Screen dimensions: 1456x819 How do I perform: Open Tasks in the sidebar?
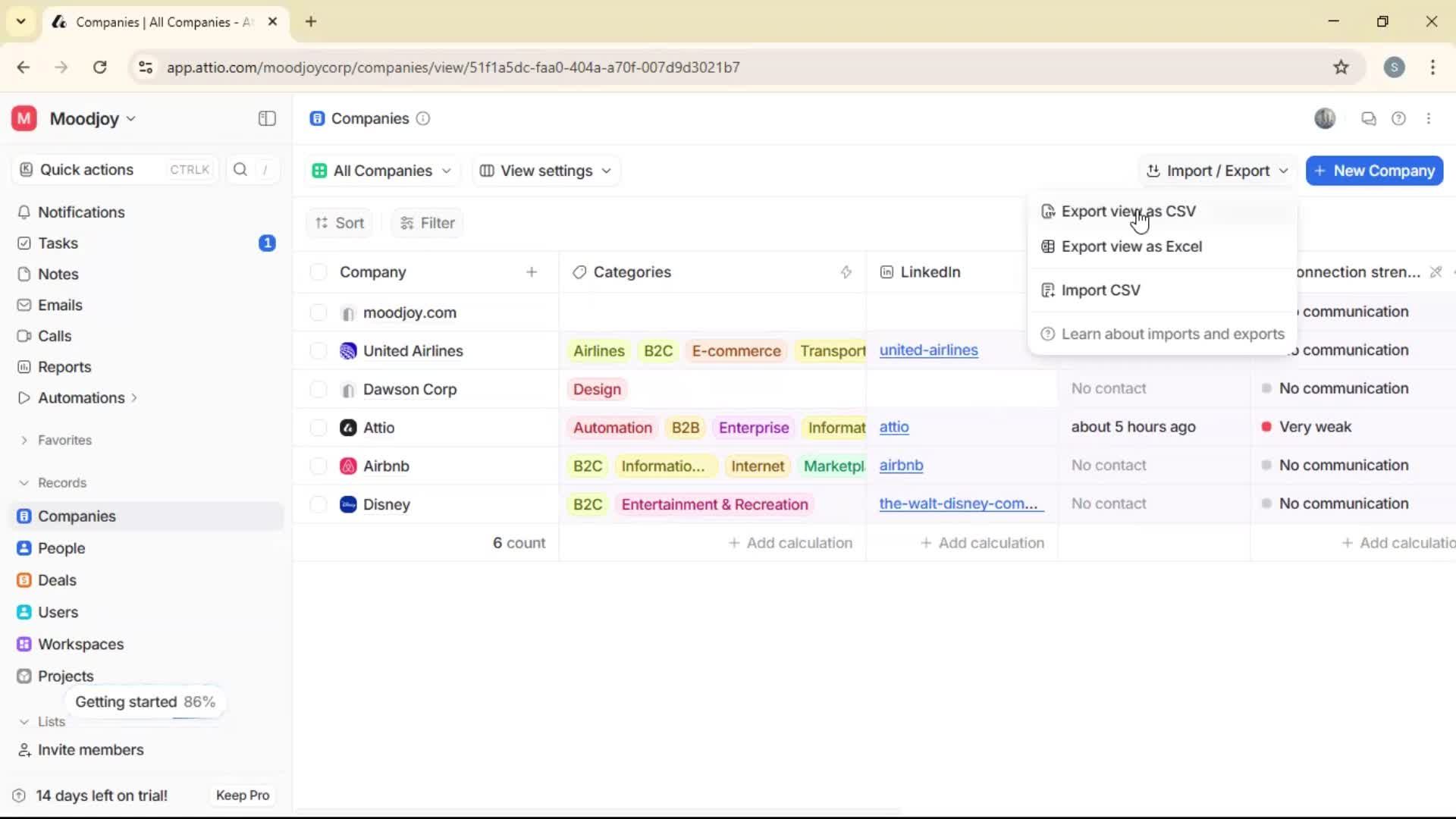point(58,243)
